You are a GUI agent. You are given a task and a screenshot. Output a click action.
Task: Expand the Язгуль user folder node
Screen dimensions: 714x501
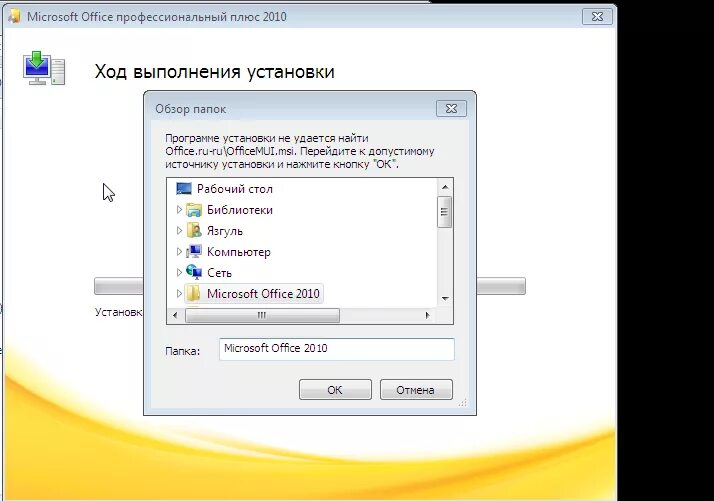pyautogui.click(x=179, y=230)
